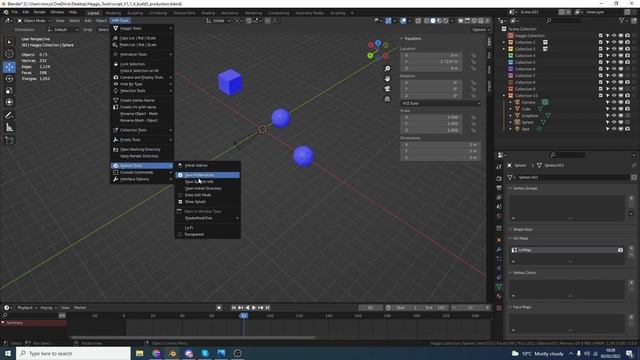Collapse Collection 10 in the outliner
The width and height of the screenshot is (640, 360).
coord(504,96)
